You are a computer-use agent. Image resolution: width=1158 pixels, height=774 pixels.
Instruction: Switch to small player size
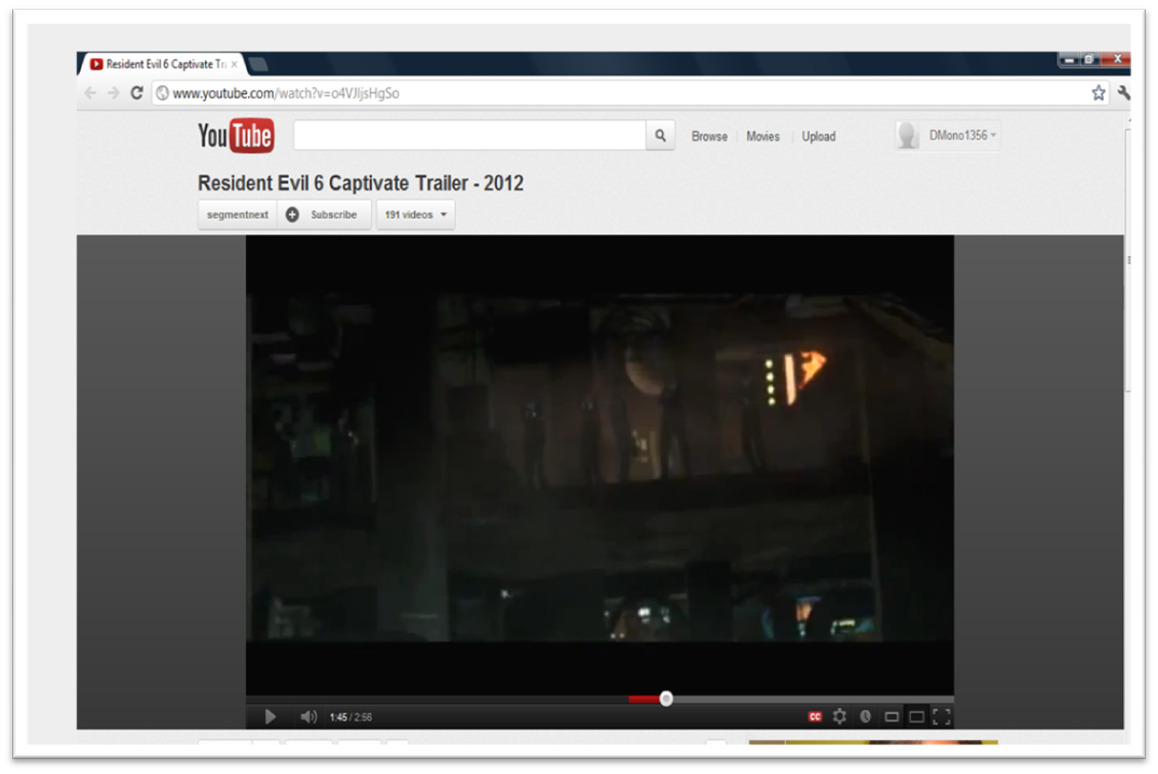tap(891, 717)
